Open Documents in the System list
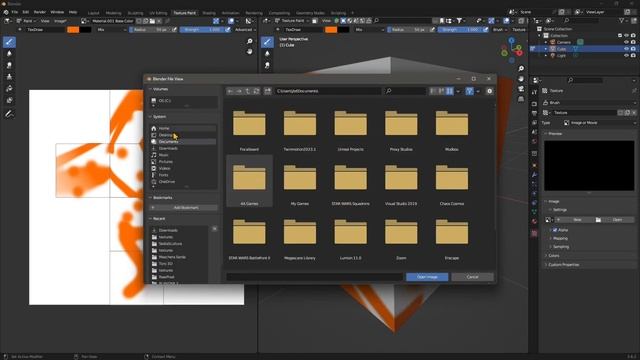The image size is (640, 360). pos(183,142)
